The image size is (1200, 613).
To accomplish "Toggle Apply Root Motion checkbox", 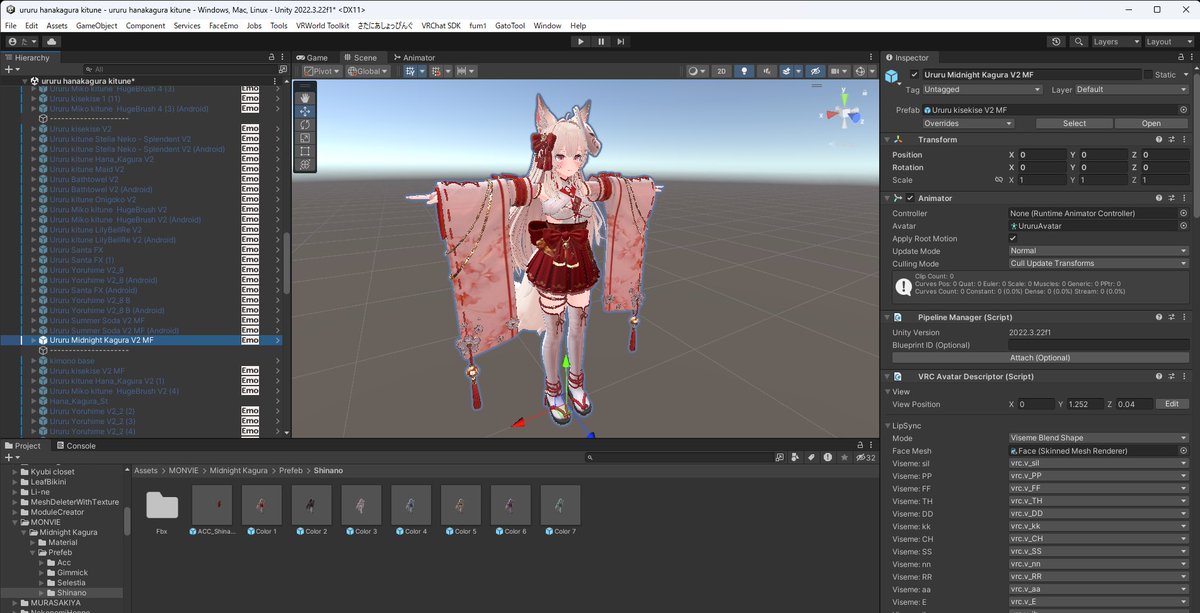I will (1013, 239).
